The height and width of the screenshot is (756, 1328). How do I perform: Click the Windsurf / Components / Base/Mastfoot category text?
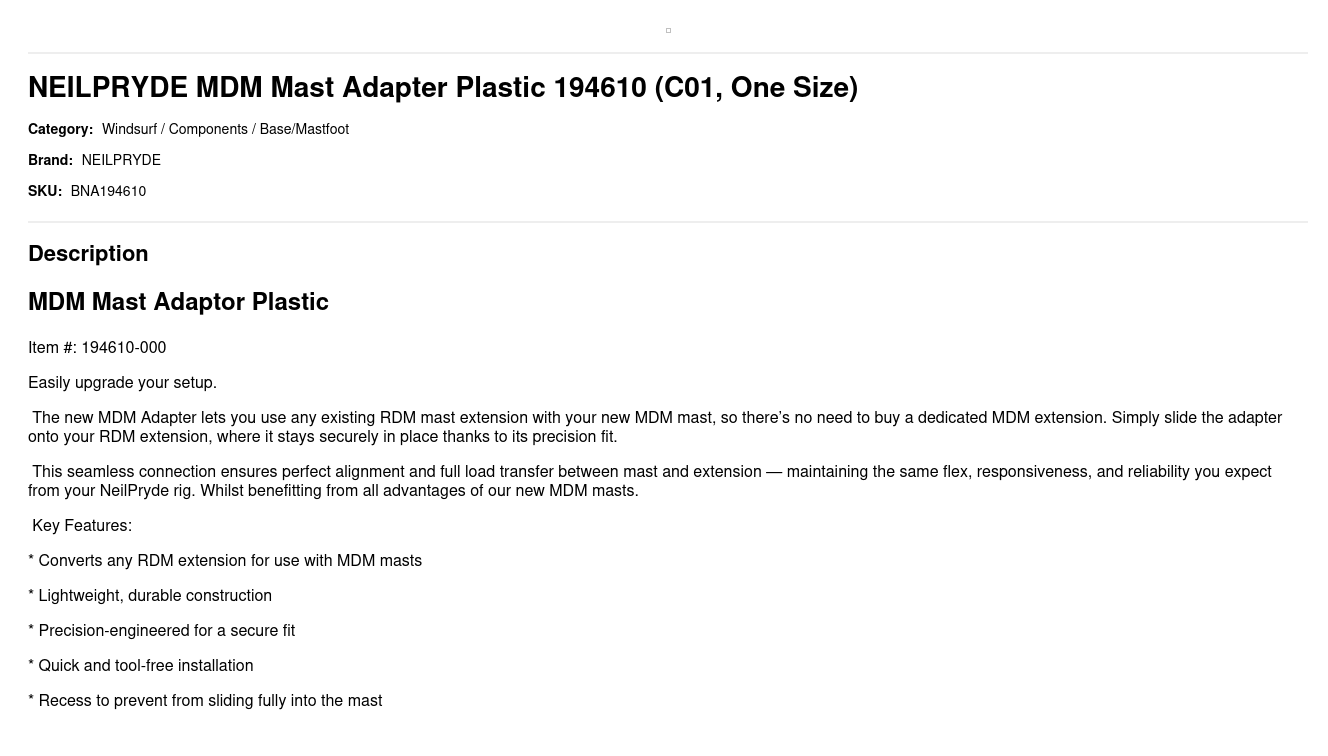(225, 129)
